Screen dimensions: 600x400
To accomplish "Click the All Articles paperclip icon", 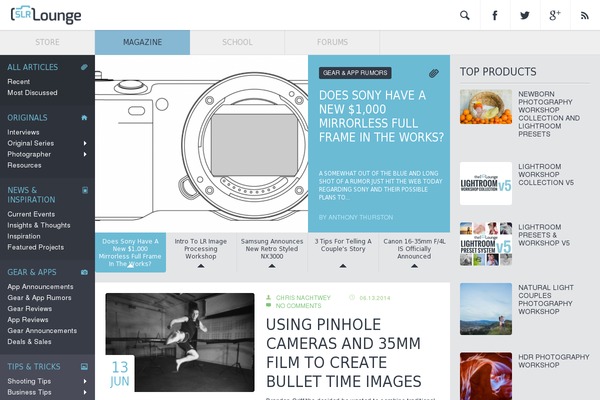I will 84,67.
